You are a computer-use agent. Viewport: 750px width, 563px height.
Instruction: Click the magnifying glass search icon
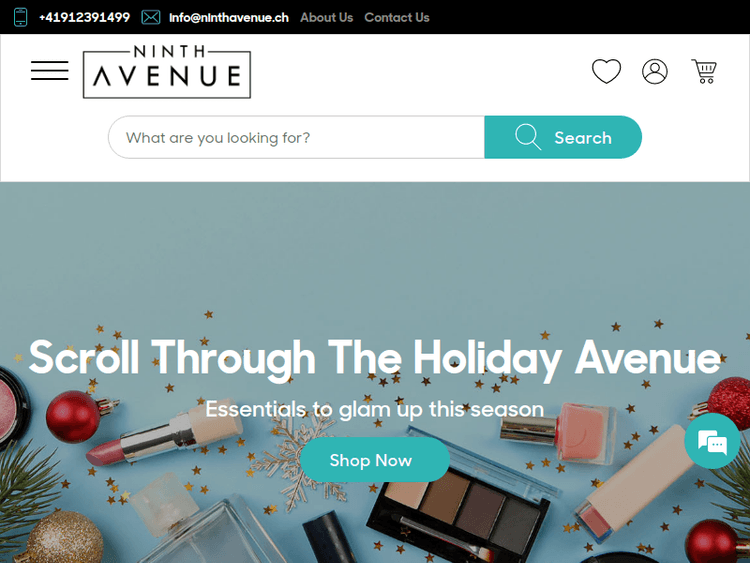[528, 137]
